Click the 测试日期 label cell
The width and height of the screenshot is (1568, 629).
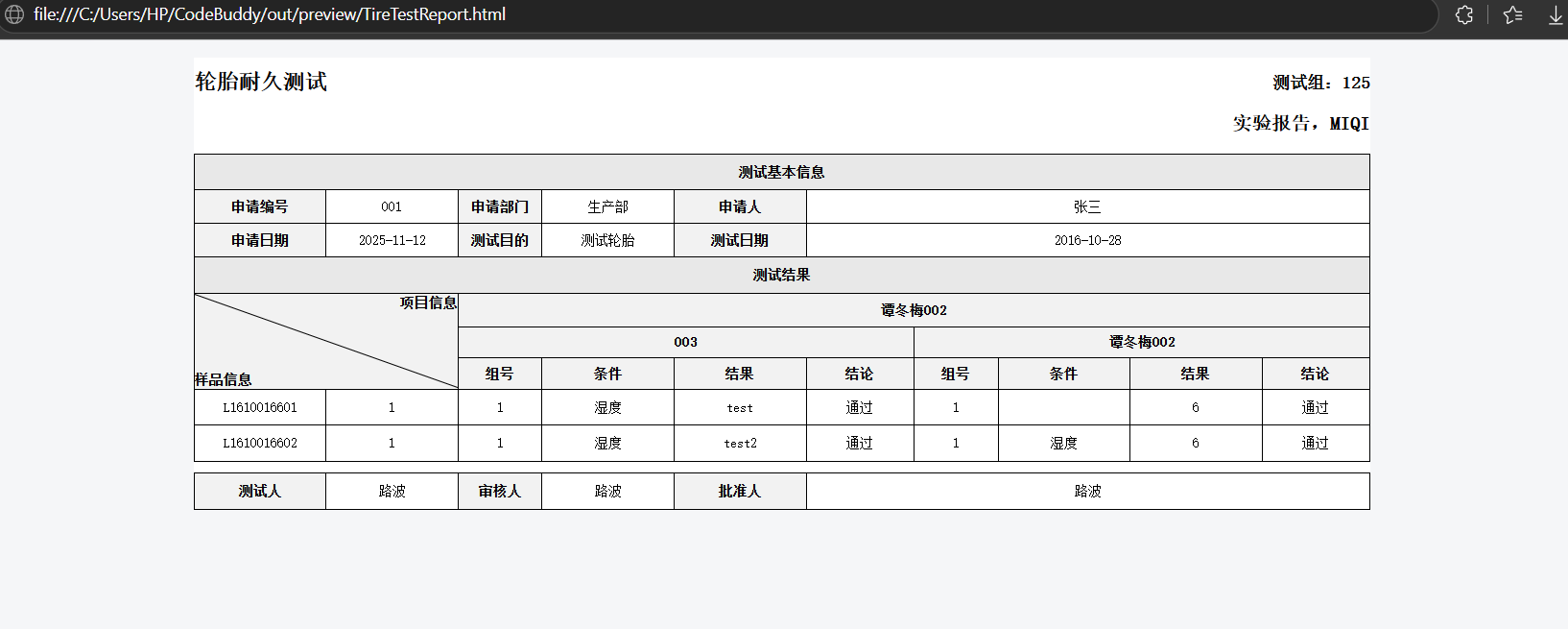point(740,240)
